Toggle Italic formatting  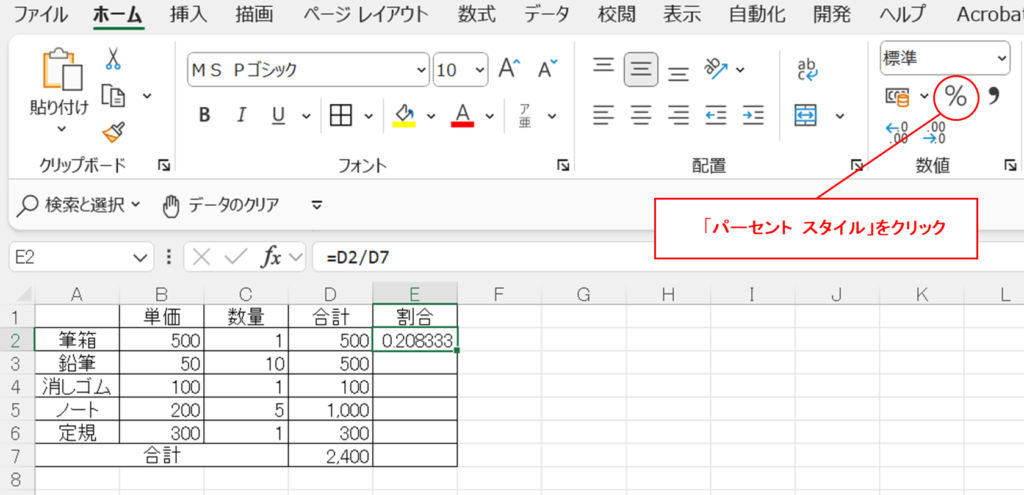[x=240, y=115]
